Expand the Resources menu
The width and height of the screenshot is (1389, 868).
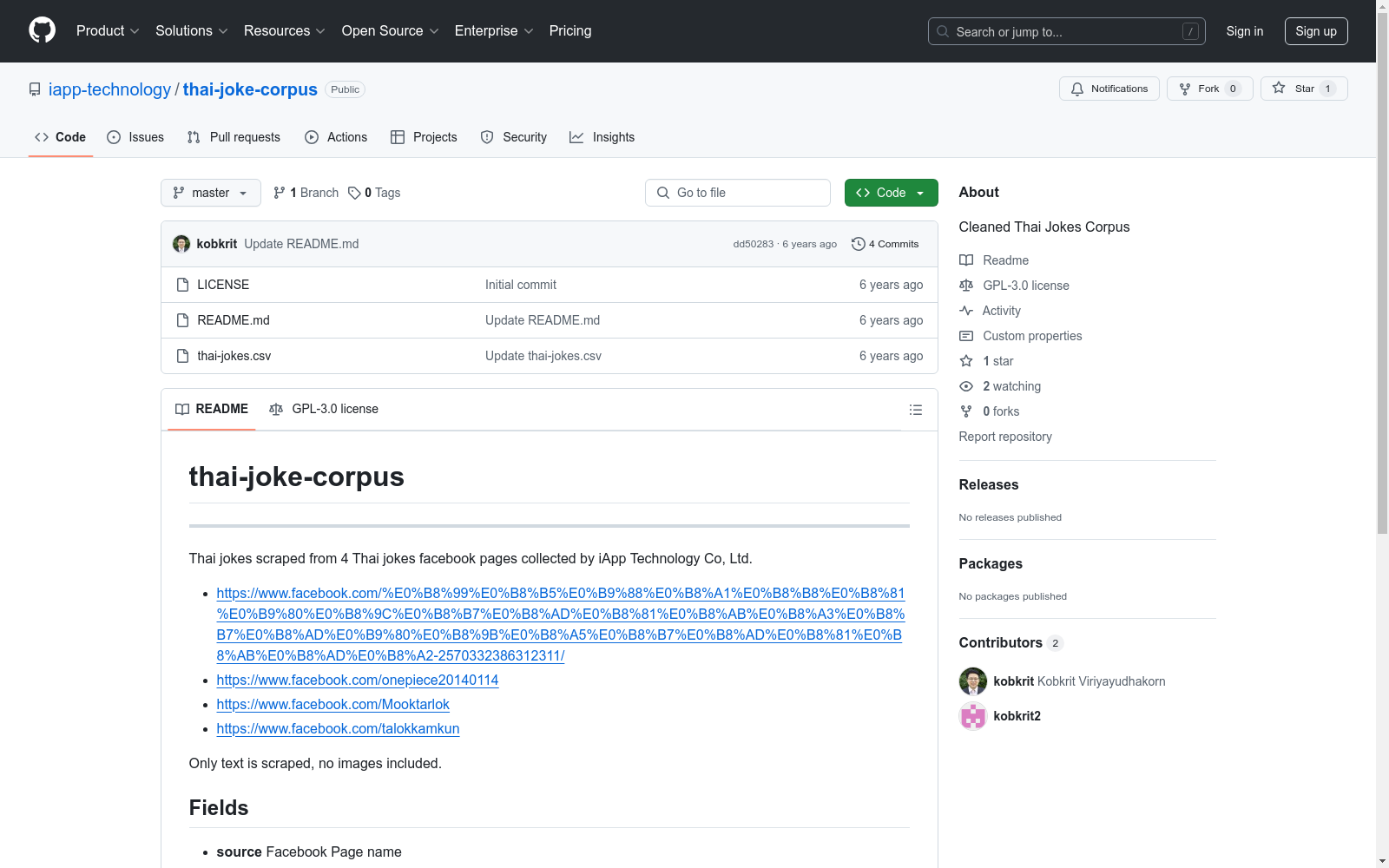tap(285, 31)
